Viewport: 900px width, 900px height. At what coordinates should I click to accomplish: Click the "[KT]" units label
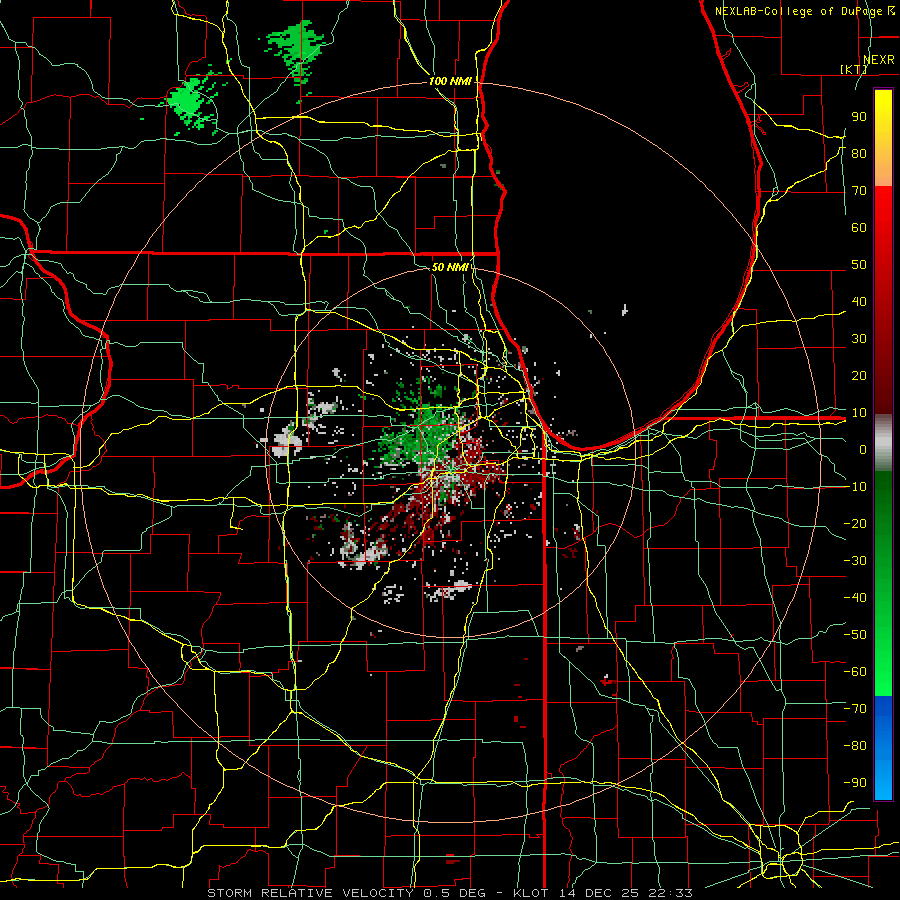tap(854, 69)
